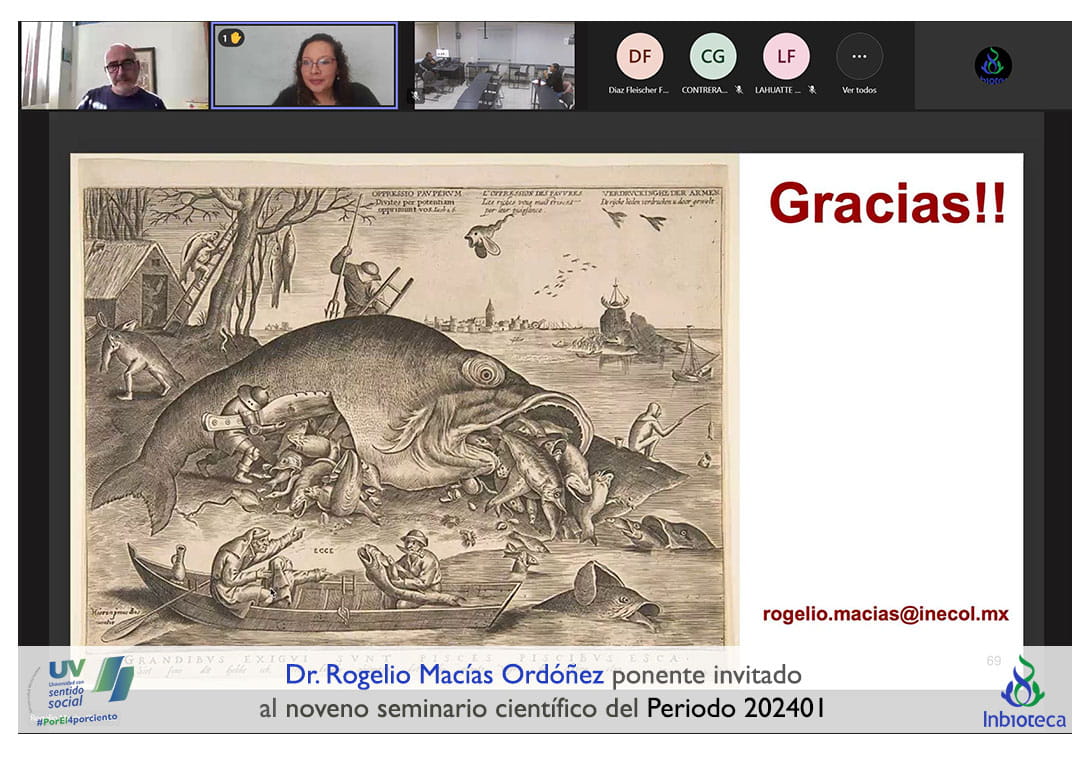Select the classroom camera video tile
This screenshot has width=1090, height=760.
point(494,66)
